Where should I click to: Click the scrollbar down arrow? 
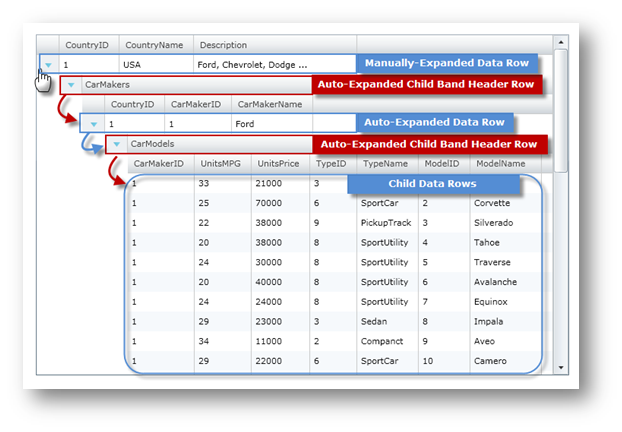[x=560, y=367]
